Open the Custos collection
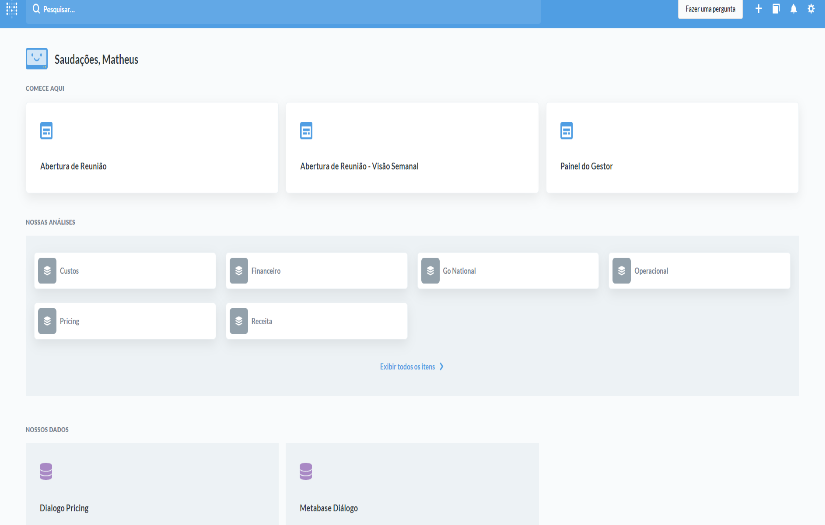 tap(125, 271)
